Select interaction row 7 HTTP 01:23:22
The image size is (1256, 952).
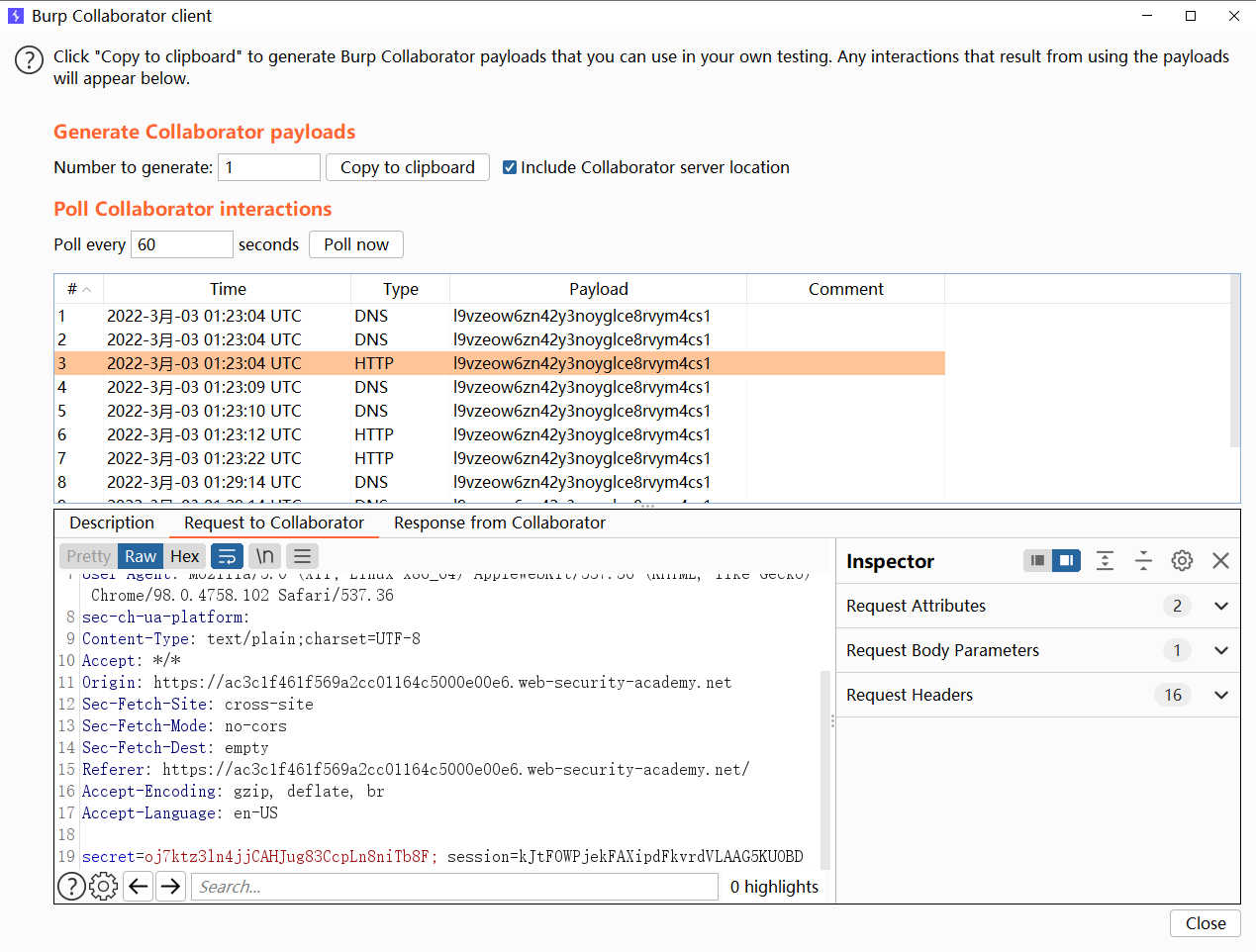click(500, 458)
